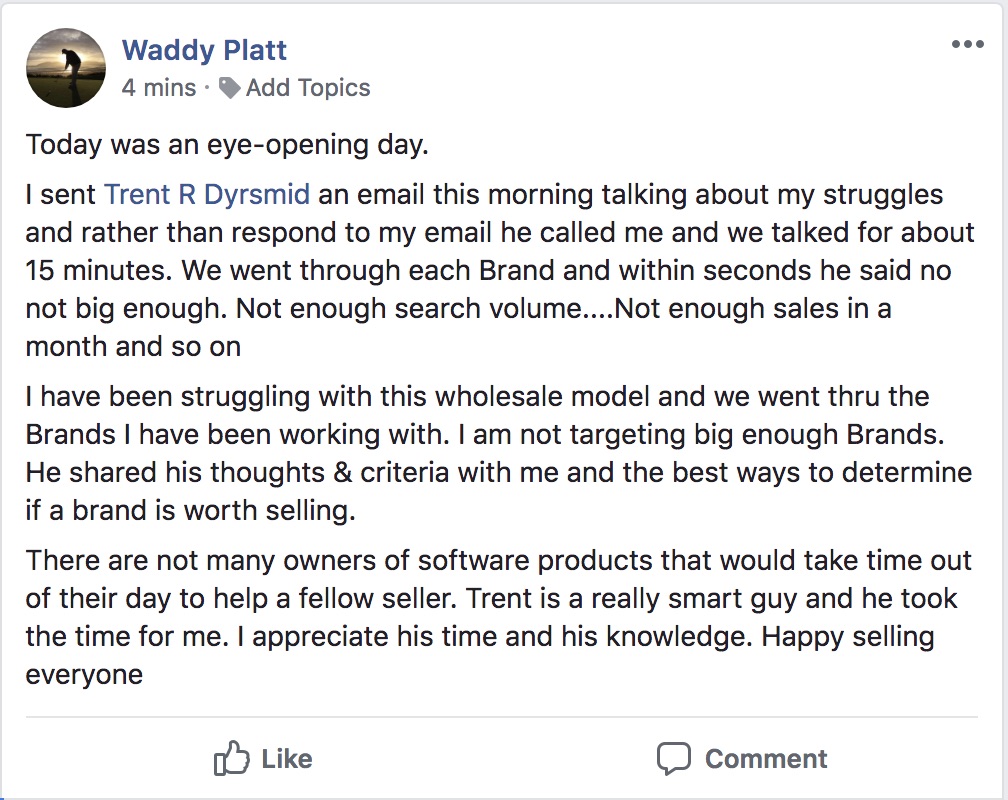
Task: Click the line 'Today was an eye-opening day.'
Action: pyautogui.click(x=227, y=145)
